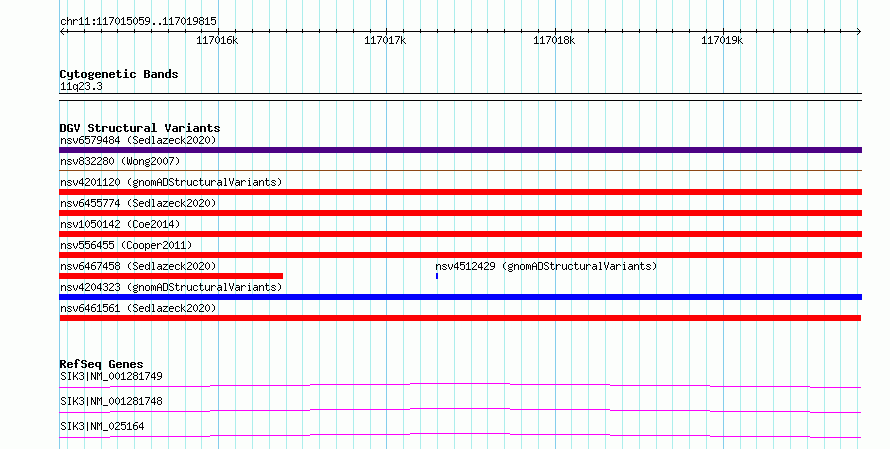
Task: Open nsv6579484 (Sedlazeck2020) variant label
Action: pos(138,140)
